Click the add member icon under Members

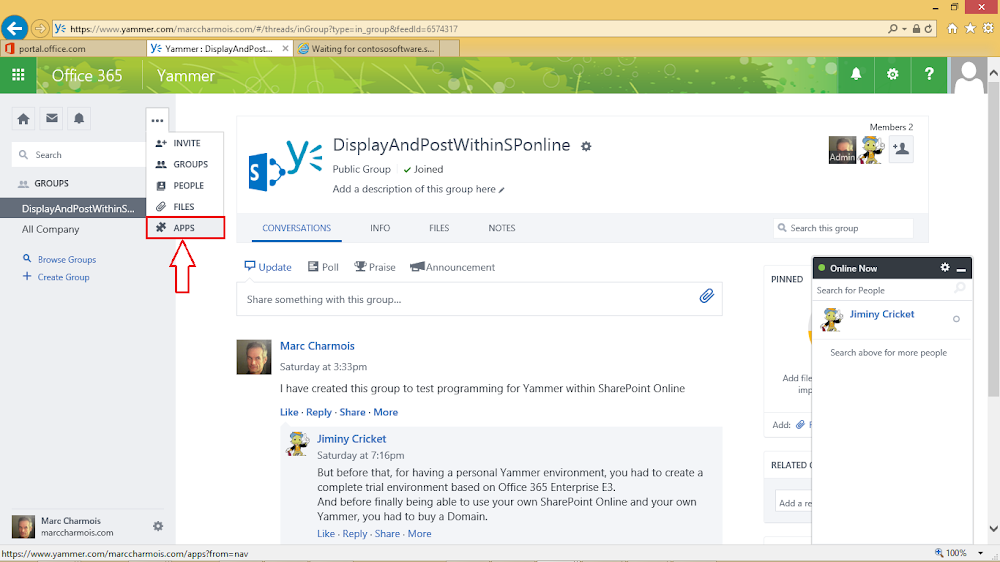(x=901, y=149)
